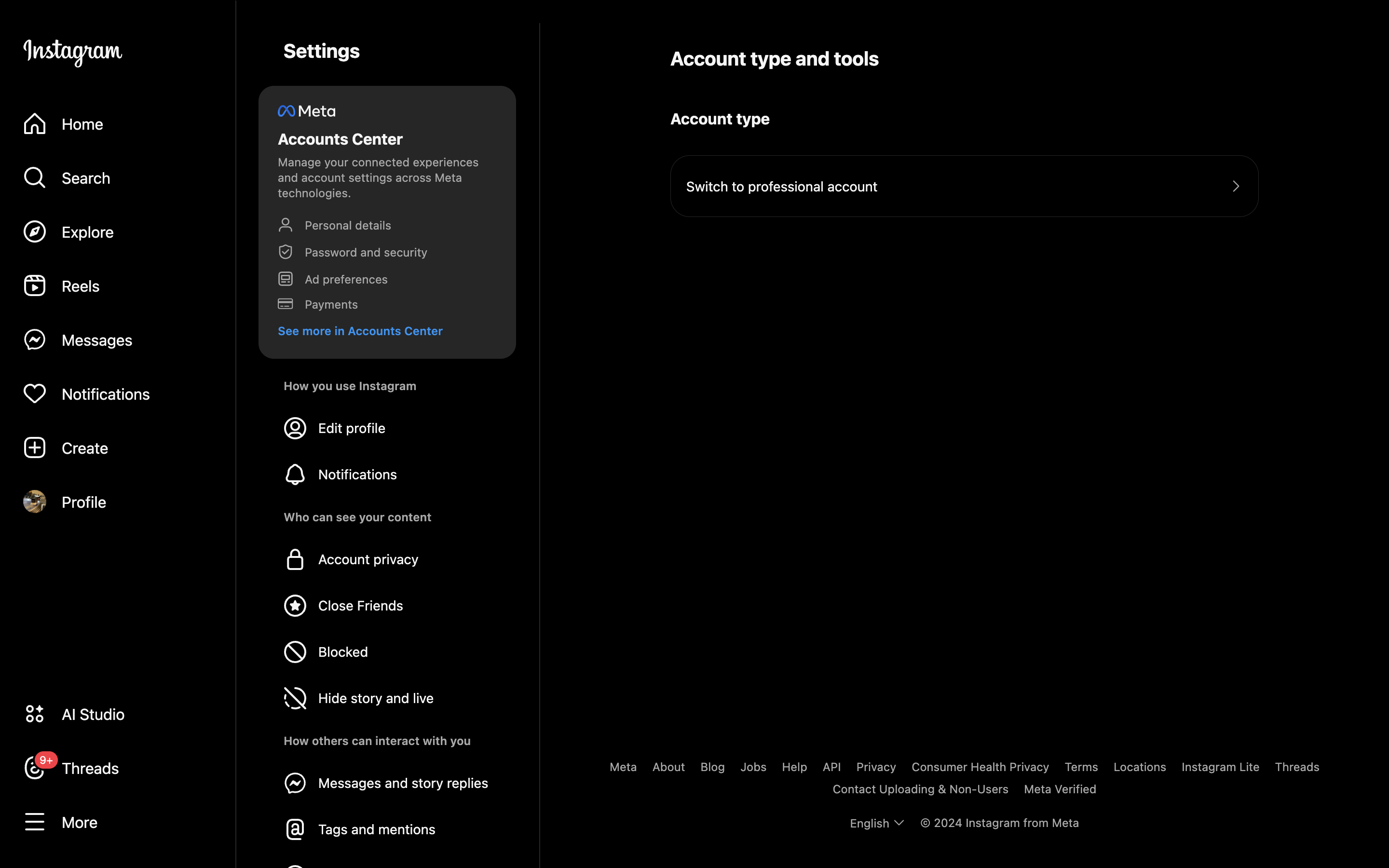Click the Payments text
This screenshot has width=1389, height=868.
[331, 305]
